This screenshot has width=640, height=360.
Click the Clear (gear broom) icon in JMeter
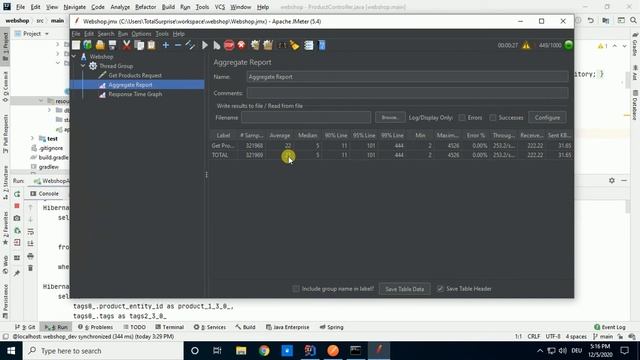click(x=256, y=45)
